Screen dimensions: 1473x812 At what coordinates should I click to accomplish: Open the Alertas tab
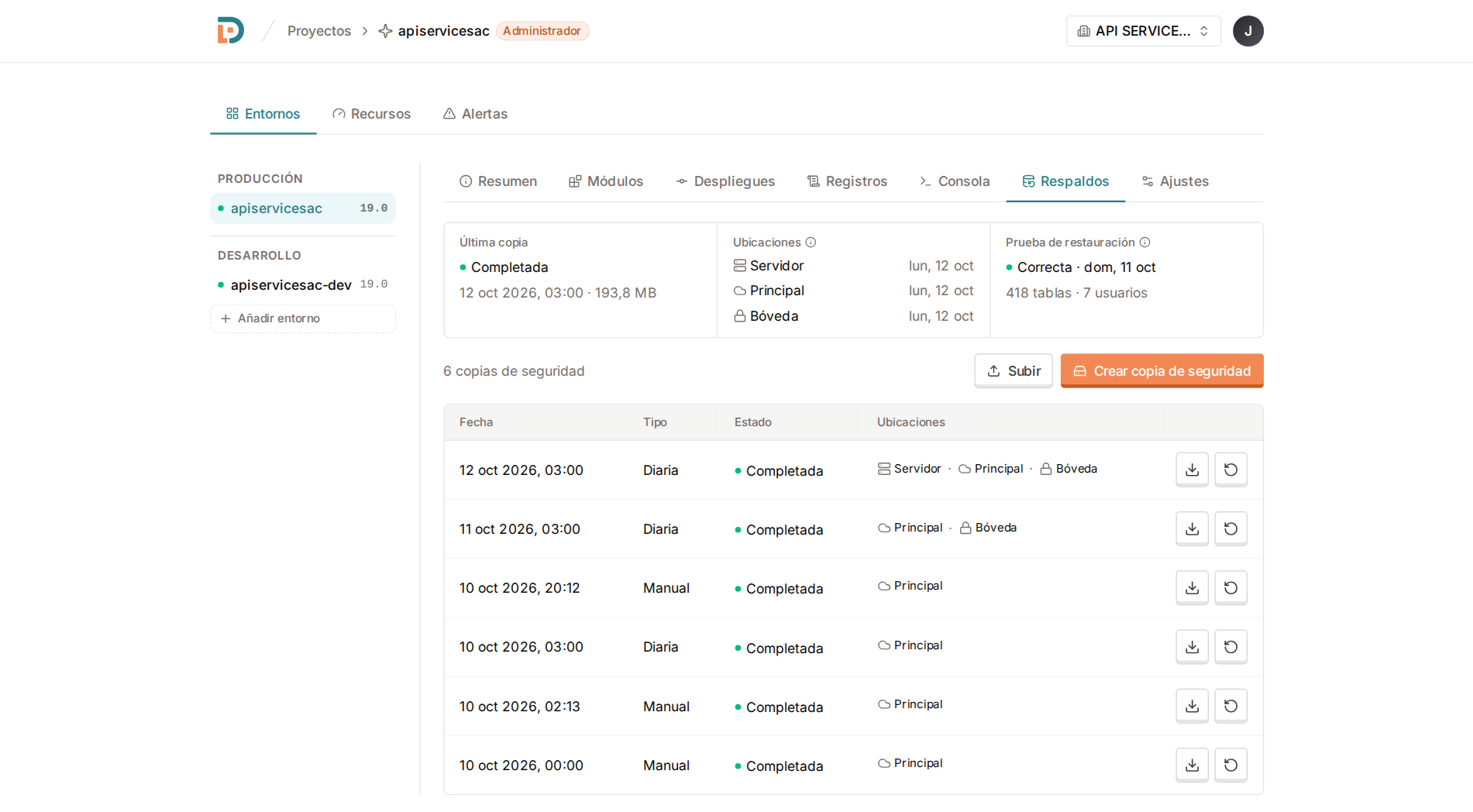(475, 114)
